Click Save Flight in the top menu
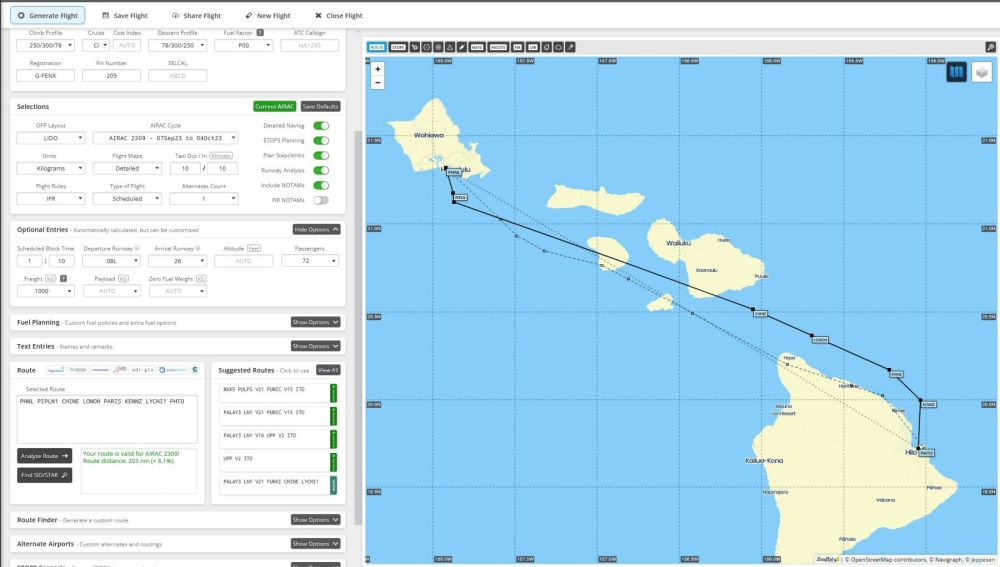The width and height of the screenshot is (1000, 567). point(125,15)
